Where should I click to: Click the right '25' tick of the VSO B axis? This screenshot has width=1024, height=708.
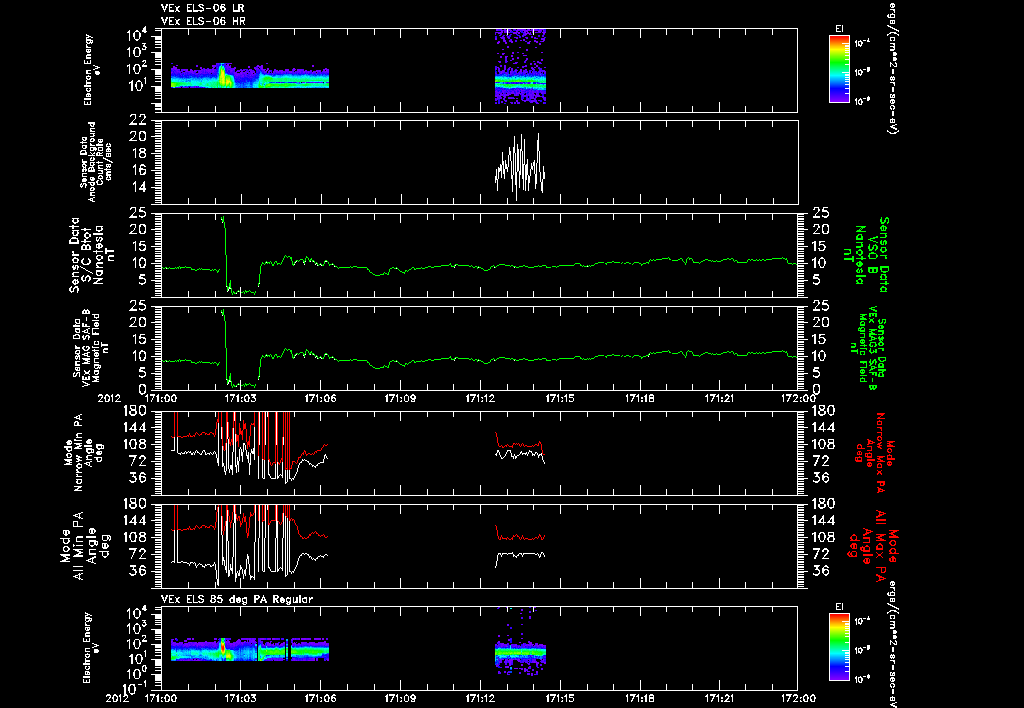[820, 212]
